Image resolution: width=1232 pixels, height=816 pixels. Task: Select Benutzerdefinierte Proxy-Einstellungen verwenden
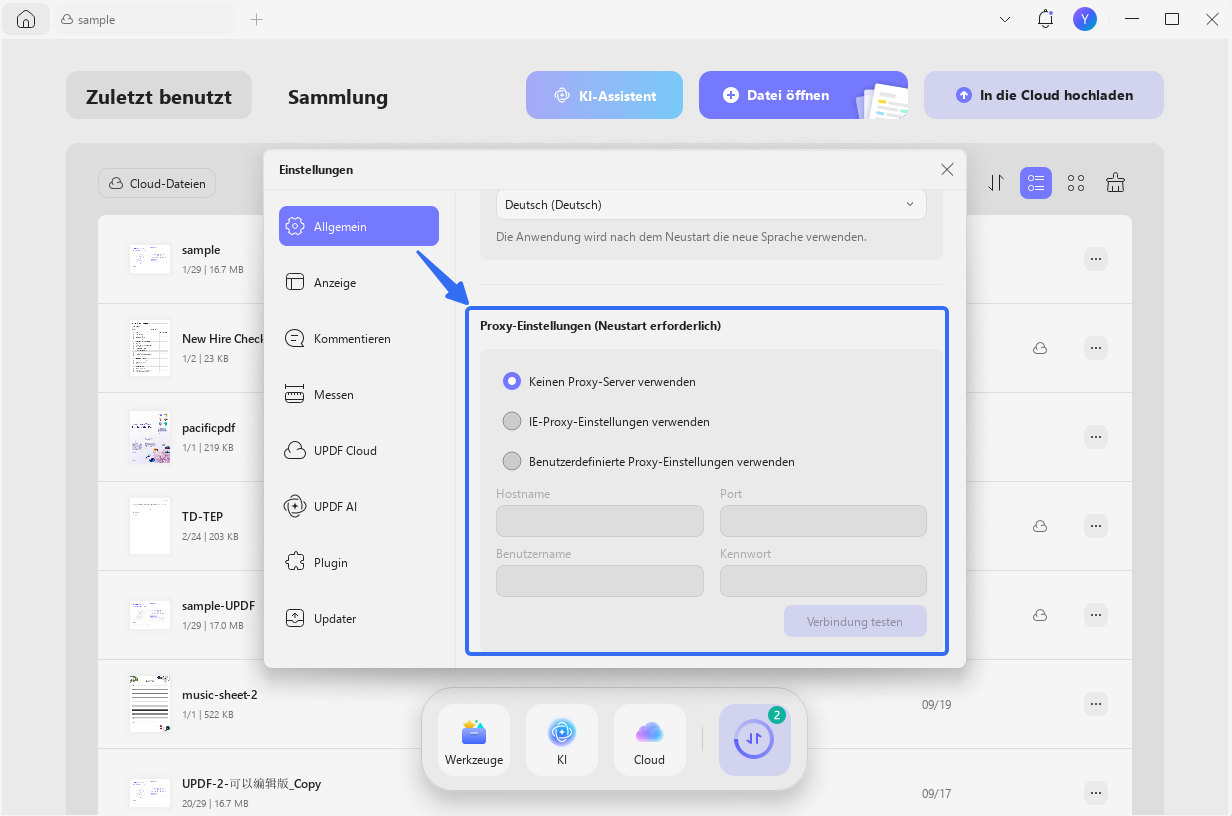point(512,461)
